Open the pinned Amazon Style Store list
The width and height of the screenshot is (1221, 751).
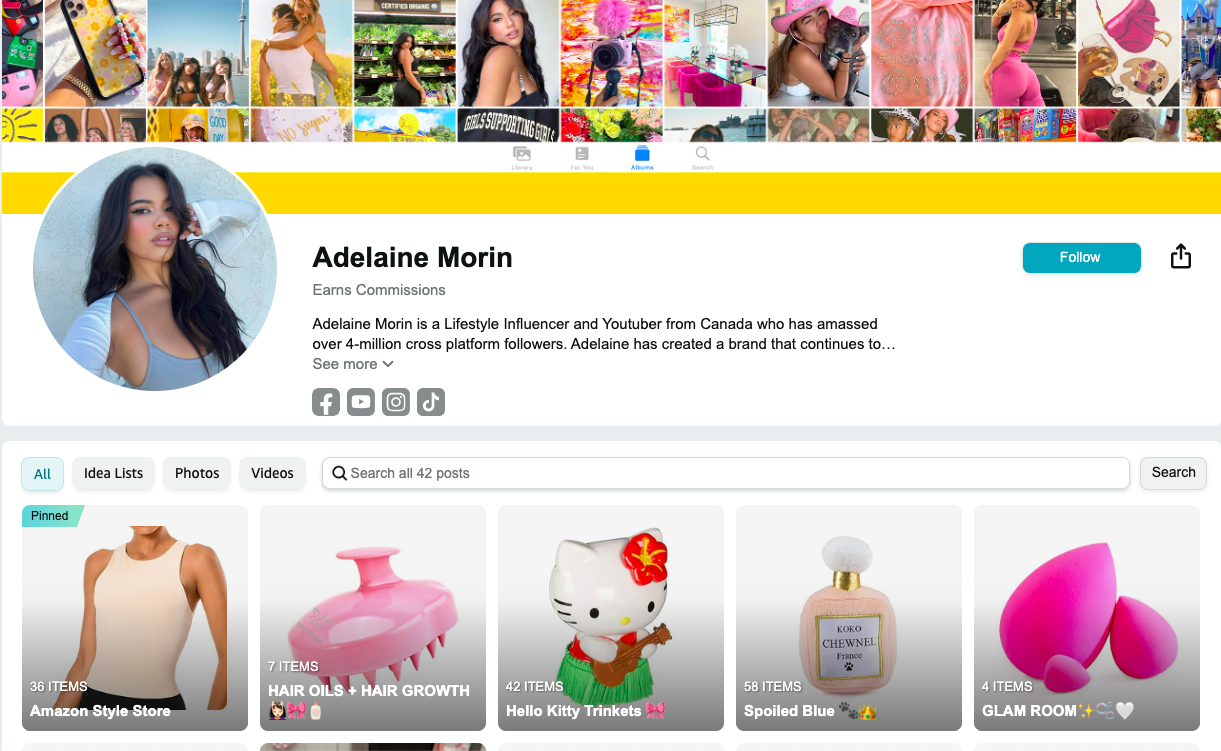135,618
